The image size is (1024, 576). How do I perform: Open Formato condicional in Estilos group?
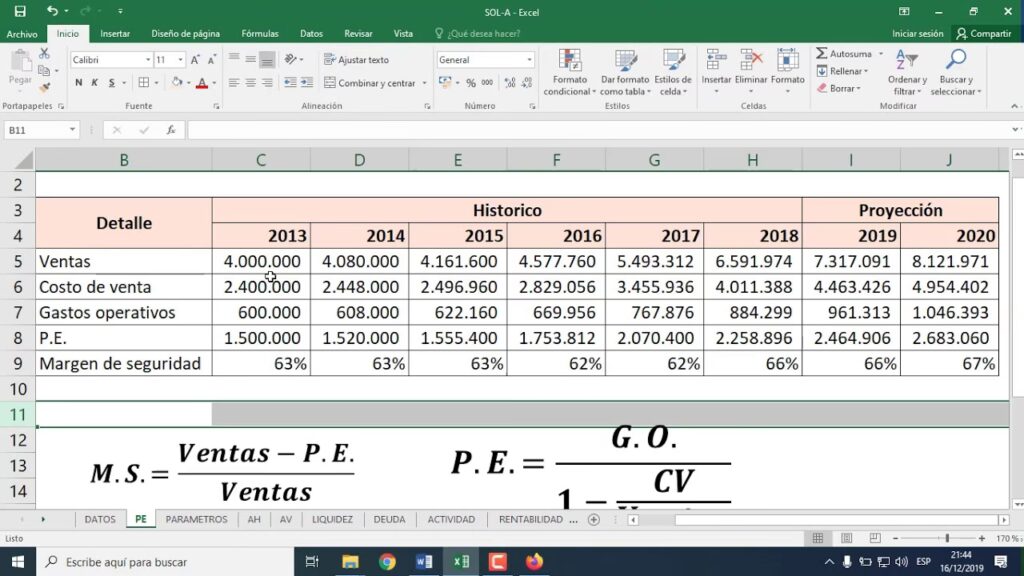tap(569, 72)
